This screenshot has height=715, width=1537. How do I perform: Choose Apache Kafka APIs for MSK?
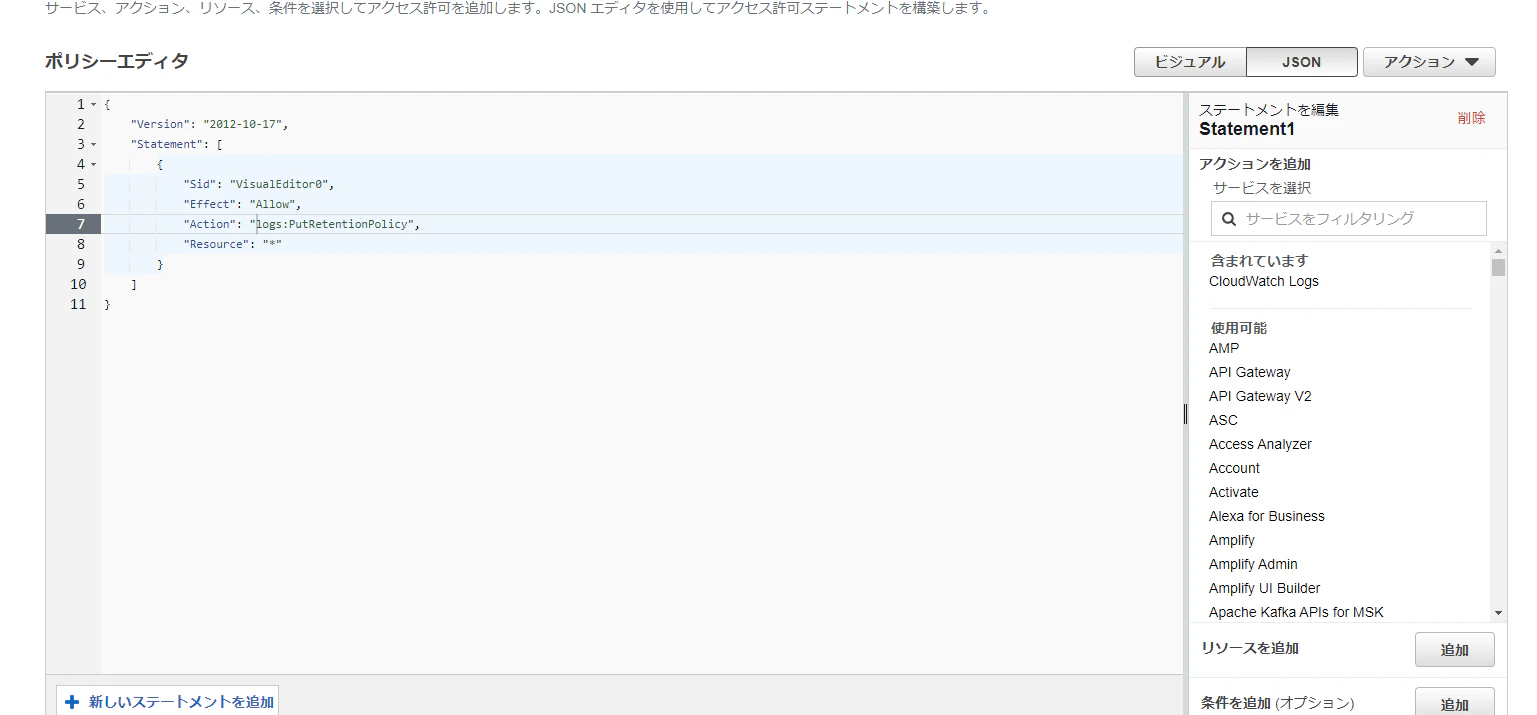[1296, 612]
